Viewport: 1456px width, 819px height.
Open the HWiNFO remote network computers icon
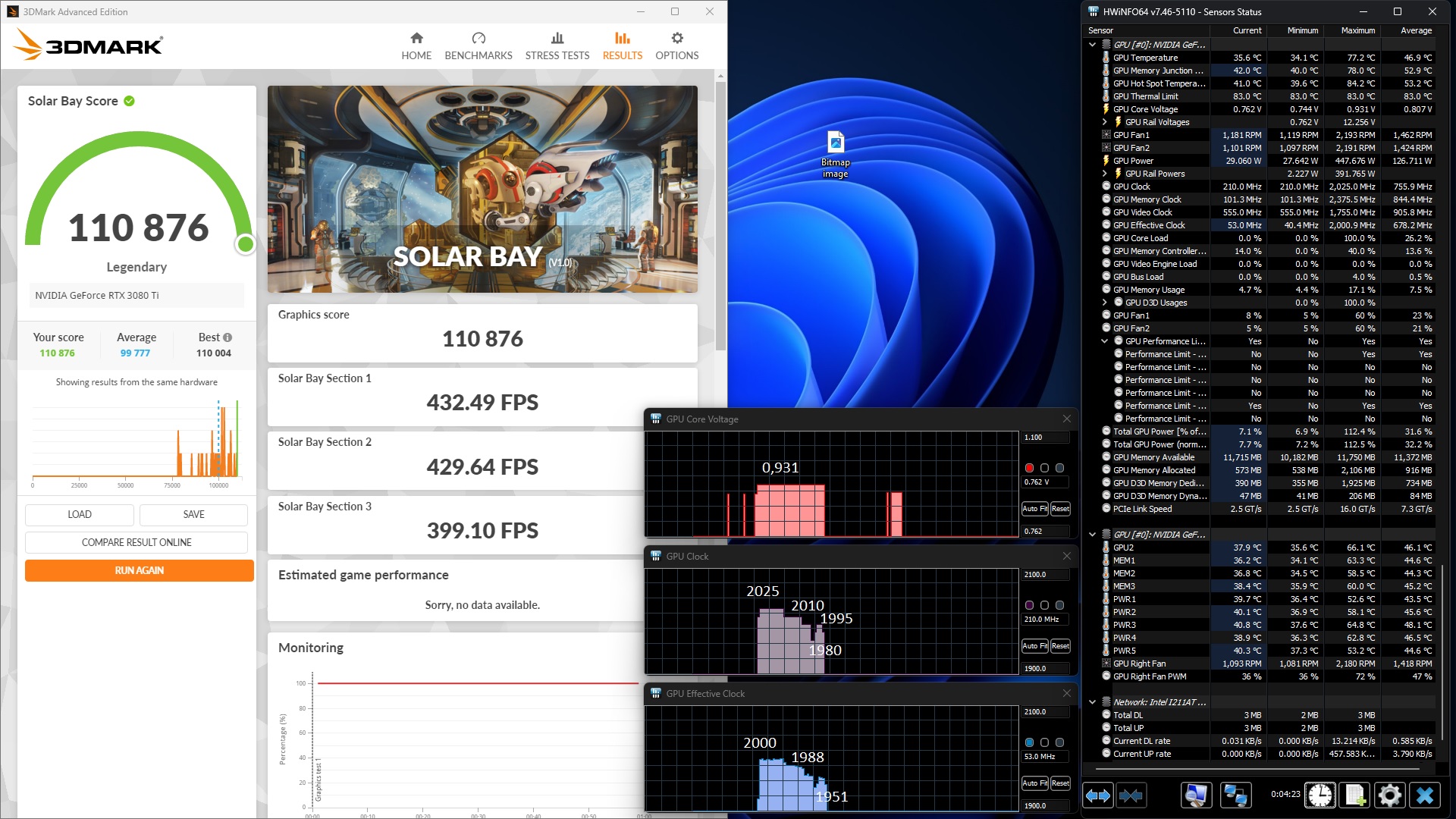point(1235,795)
